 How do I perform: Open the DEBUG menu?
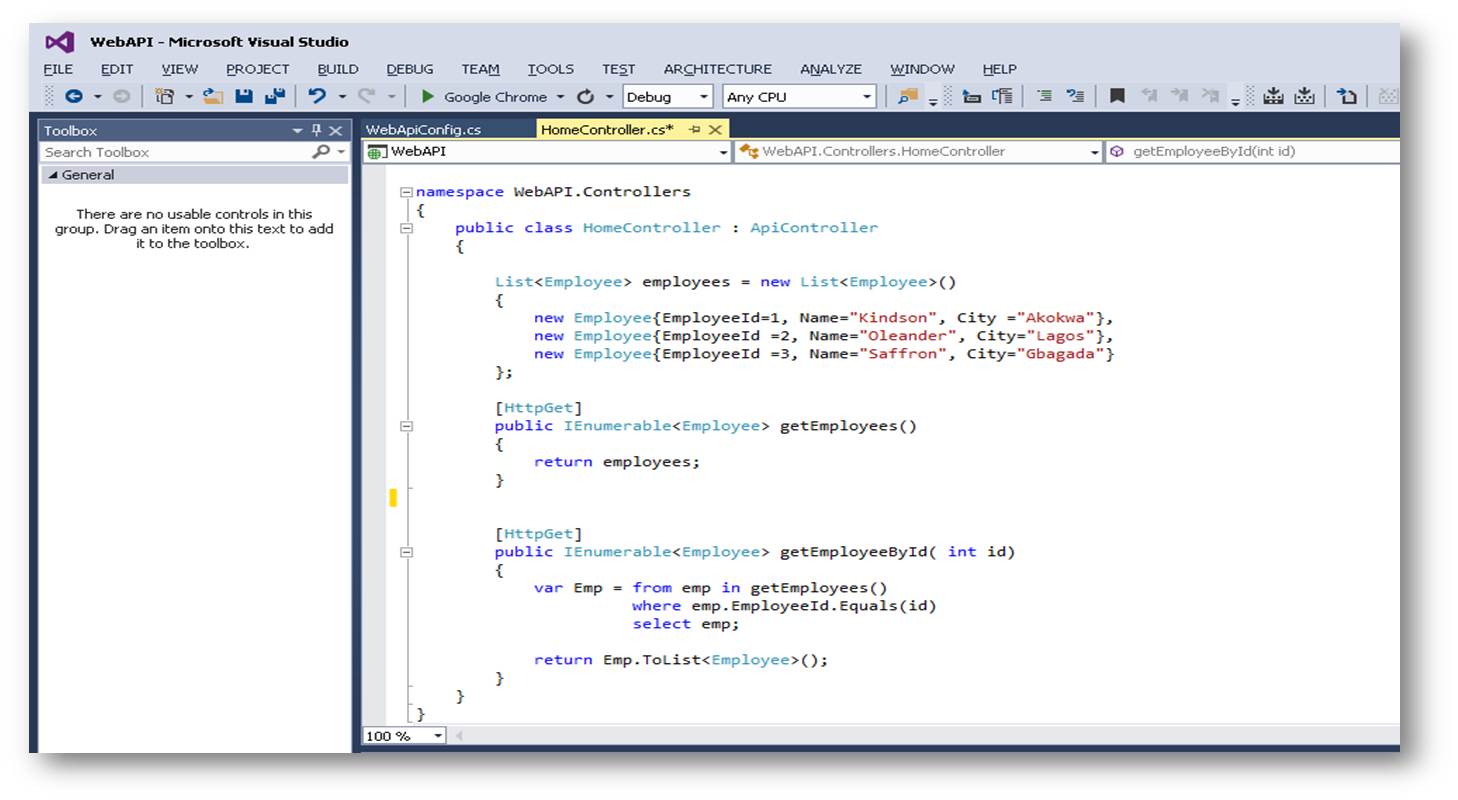(409, 69)
